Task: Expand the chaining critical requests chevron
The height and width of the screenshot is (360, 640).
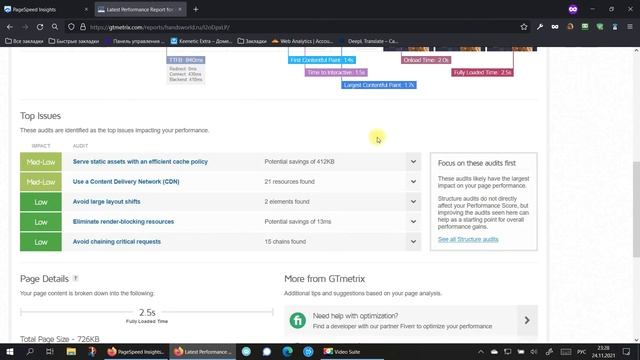Action: (413, 242)
